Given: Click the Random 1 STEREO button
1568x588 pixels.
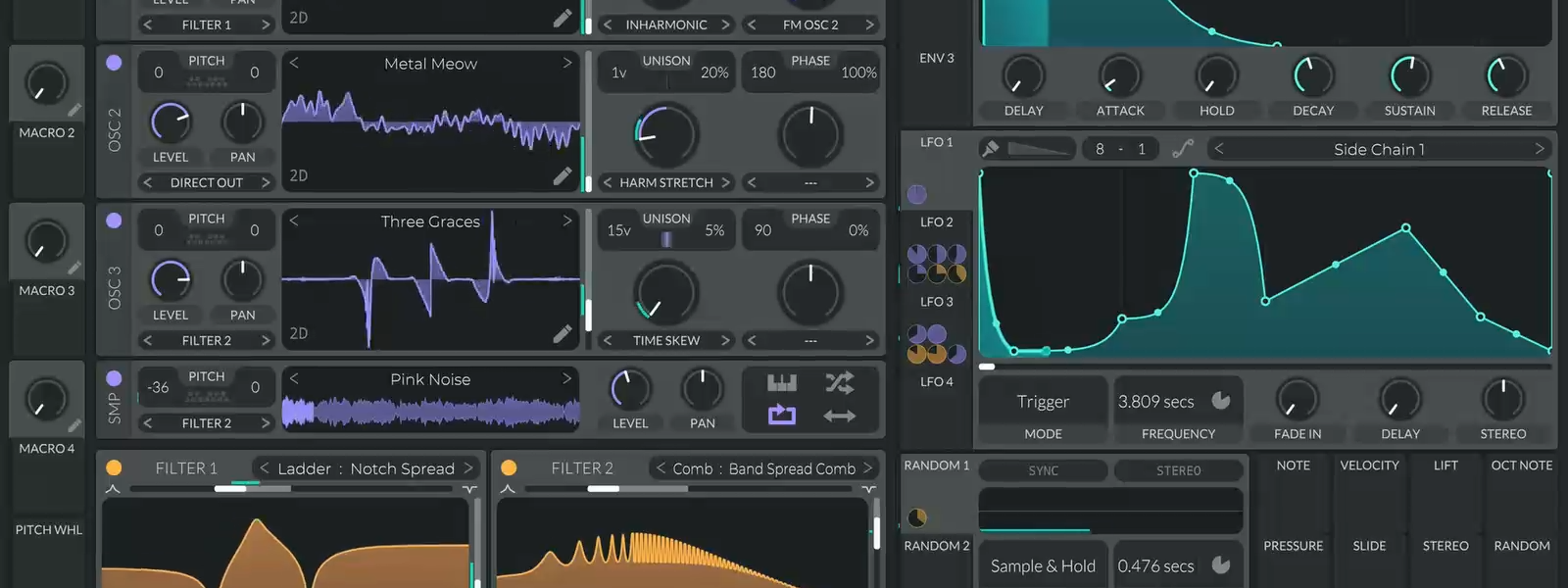Looking at the screenshot, I should pos(1178,471).
